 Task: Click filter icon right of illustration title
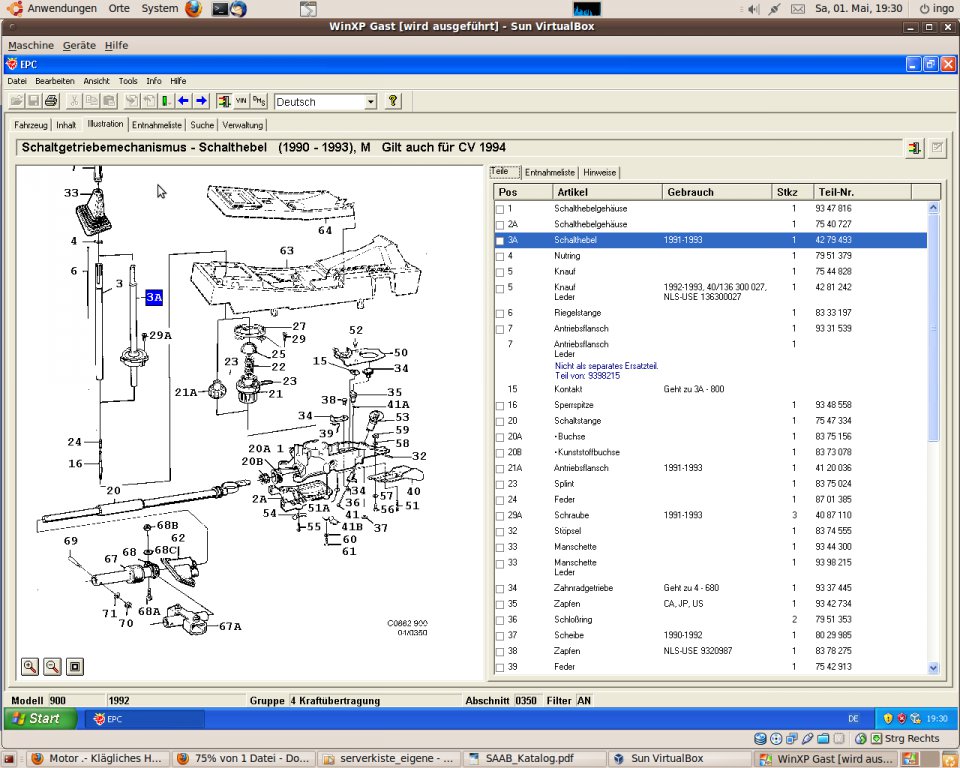pos(915,148)
